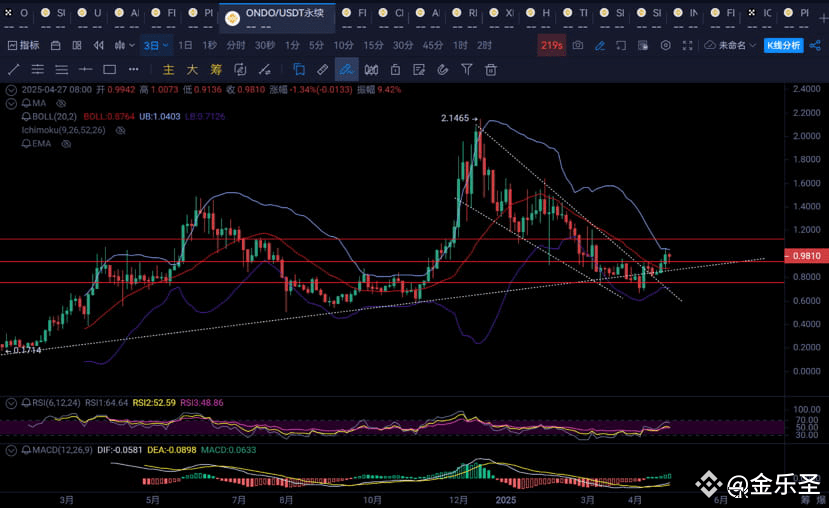
Task: Switch to the 1日 timeframe
Action: pos(185,45)
